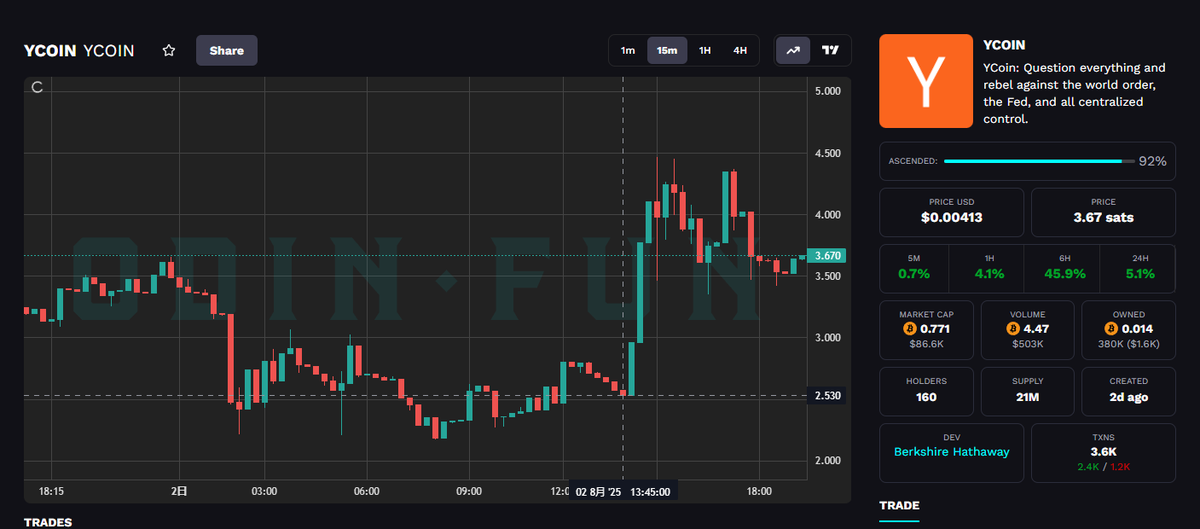
Task: Click the 3.670 current price label
Action: point(829,255)
